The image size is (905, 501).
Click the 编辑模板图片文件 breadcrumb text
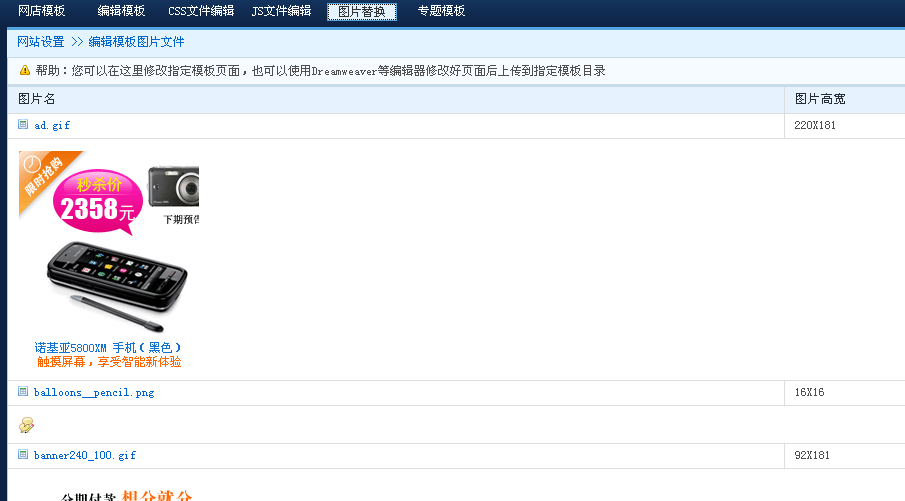point(136,42)
